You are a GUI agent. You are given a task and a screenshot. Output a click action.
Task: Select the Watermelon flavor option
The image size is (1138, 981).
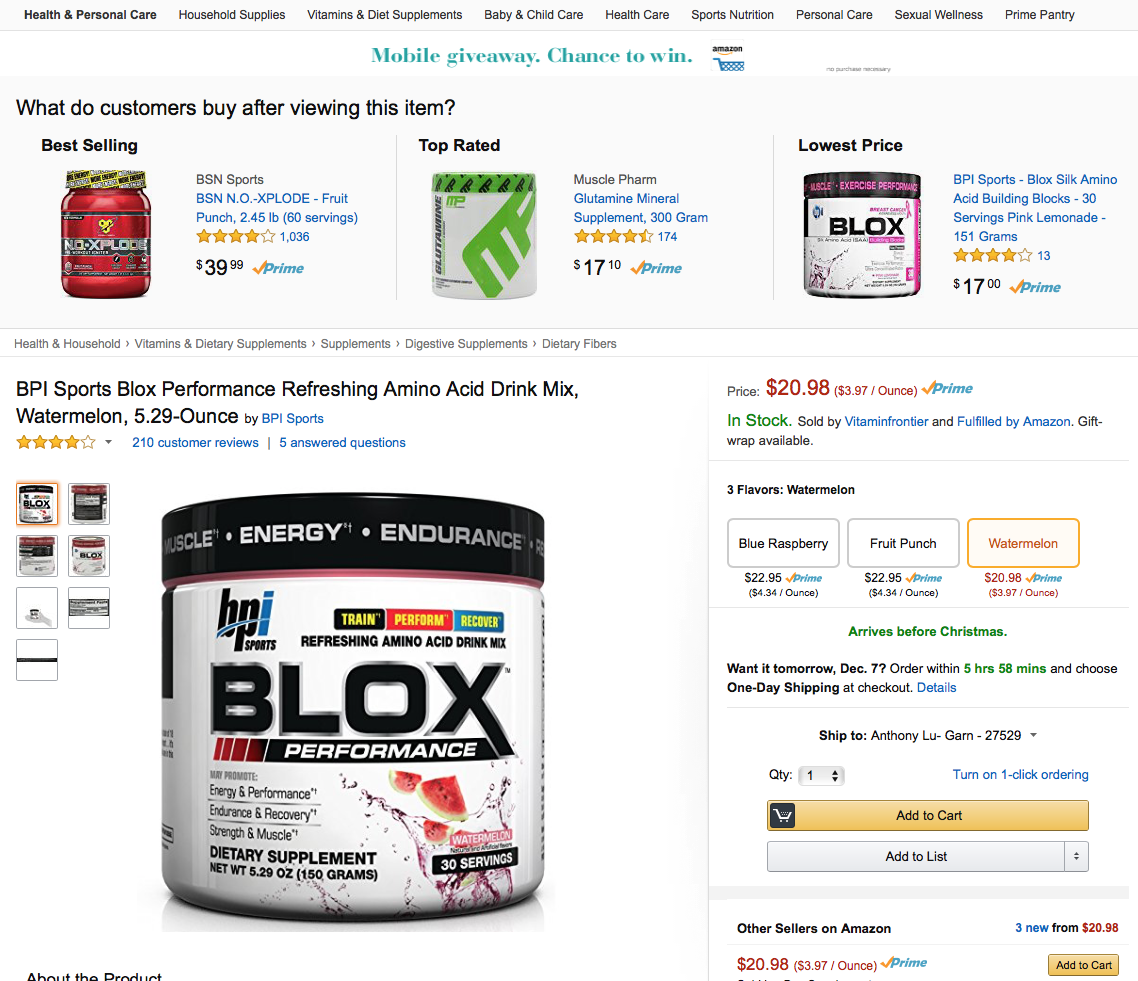tap(1023, 543)
